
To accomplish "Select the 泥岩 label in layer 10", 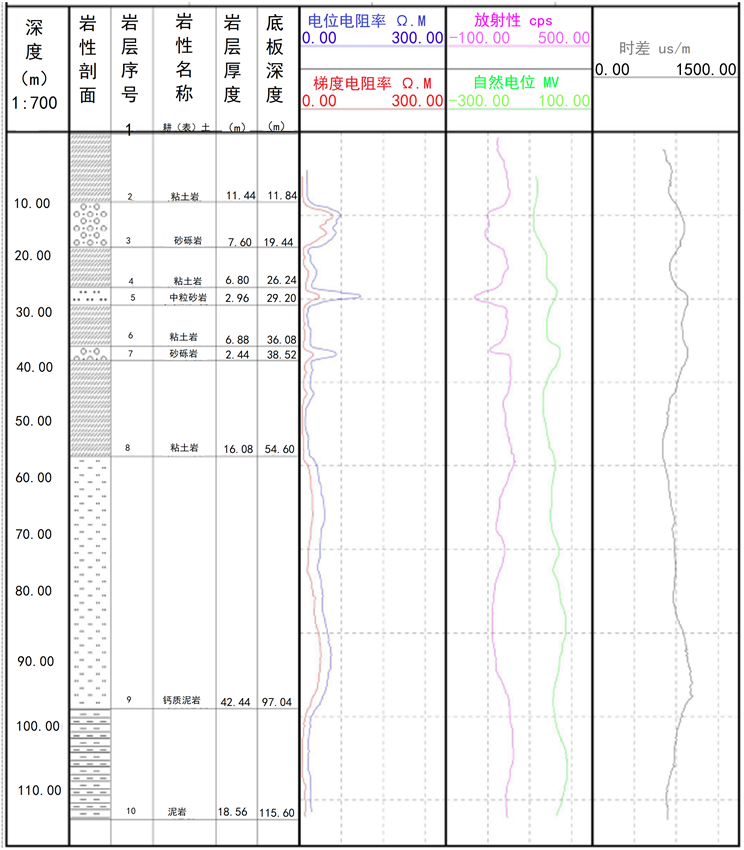I will (177, 811).
